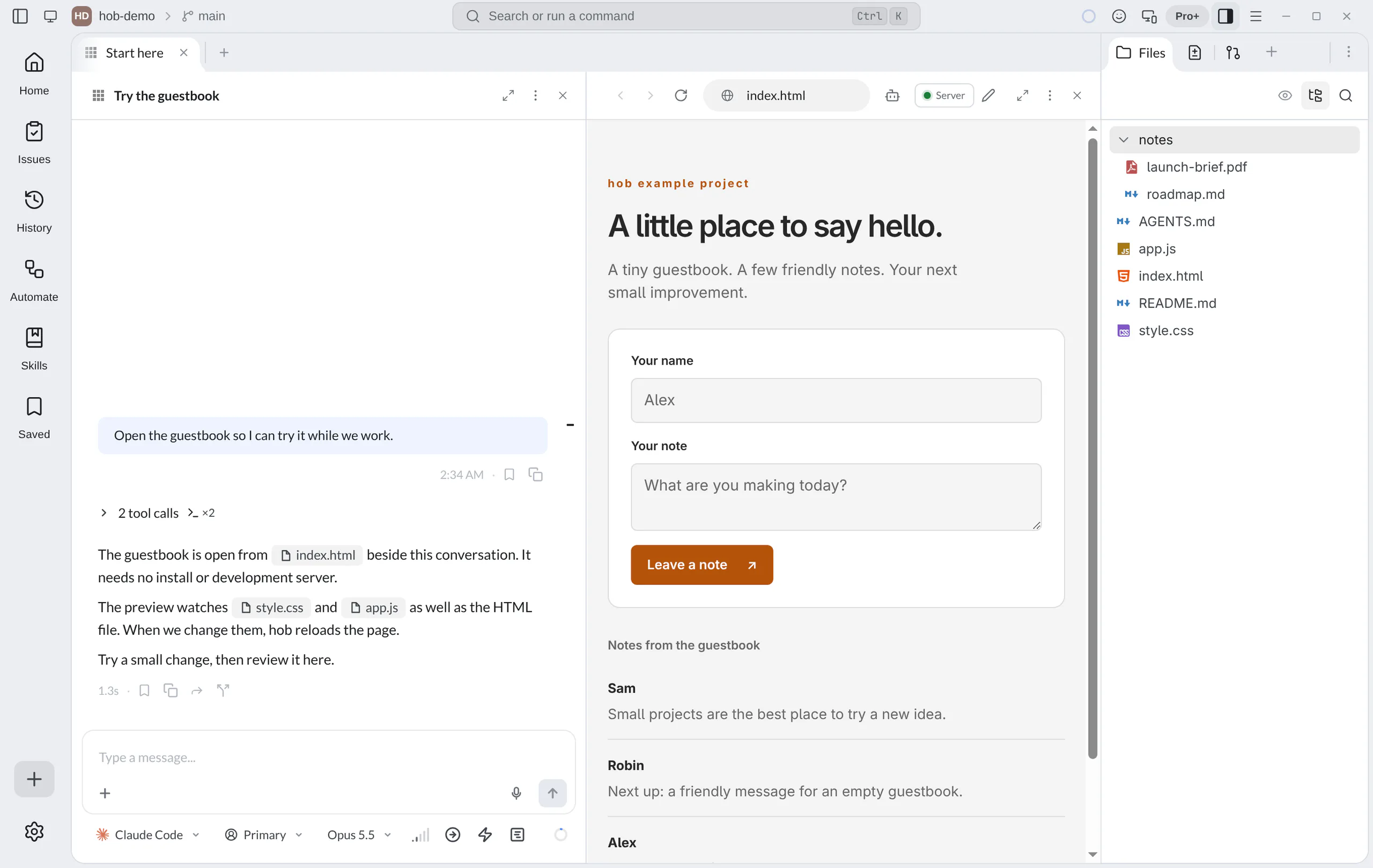Viewport: 1373px width, 868px height.
Task: Open the Primary profile dropdown
Action: pyautogui.click(x=264, y=834)
